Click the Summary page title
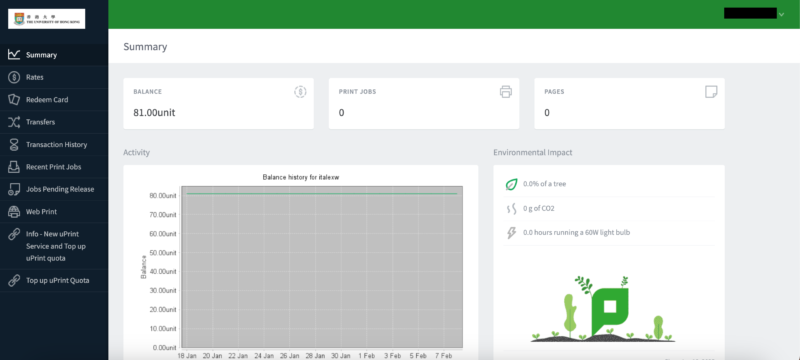The width and height of the screenshot is (800, 360). point(145,47)
